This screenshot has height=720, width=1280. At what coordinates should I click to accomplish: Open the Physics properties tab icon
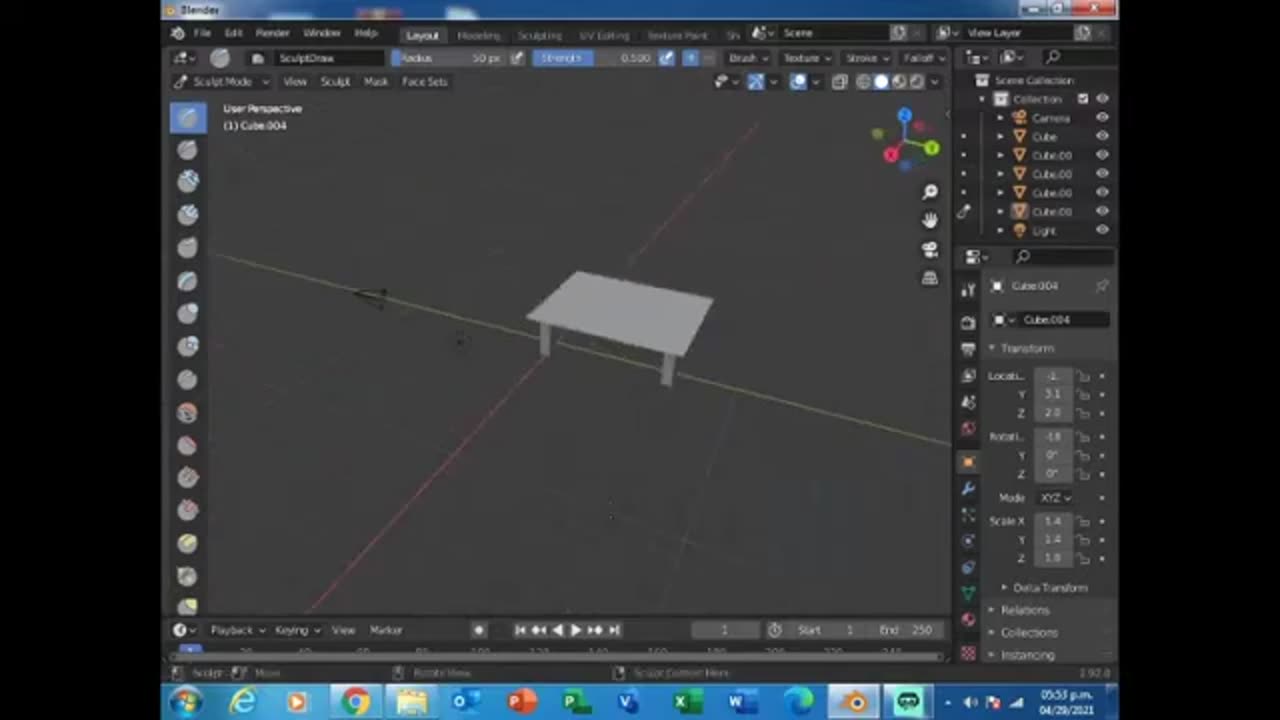coord(968,541)
